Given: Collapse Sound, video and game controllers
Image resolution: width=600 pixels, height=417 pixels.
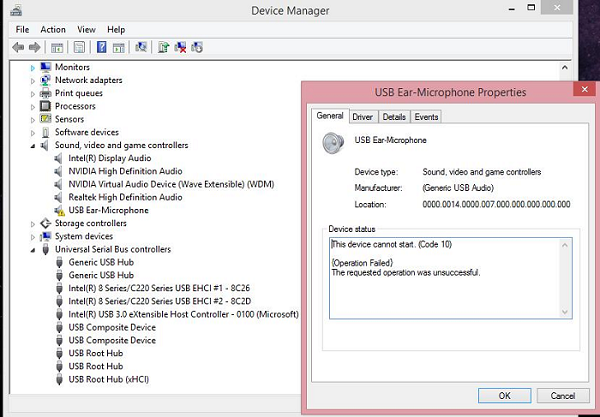Looking at the screenshot, I should click(x=33, y=146).
